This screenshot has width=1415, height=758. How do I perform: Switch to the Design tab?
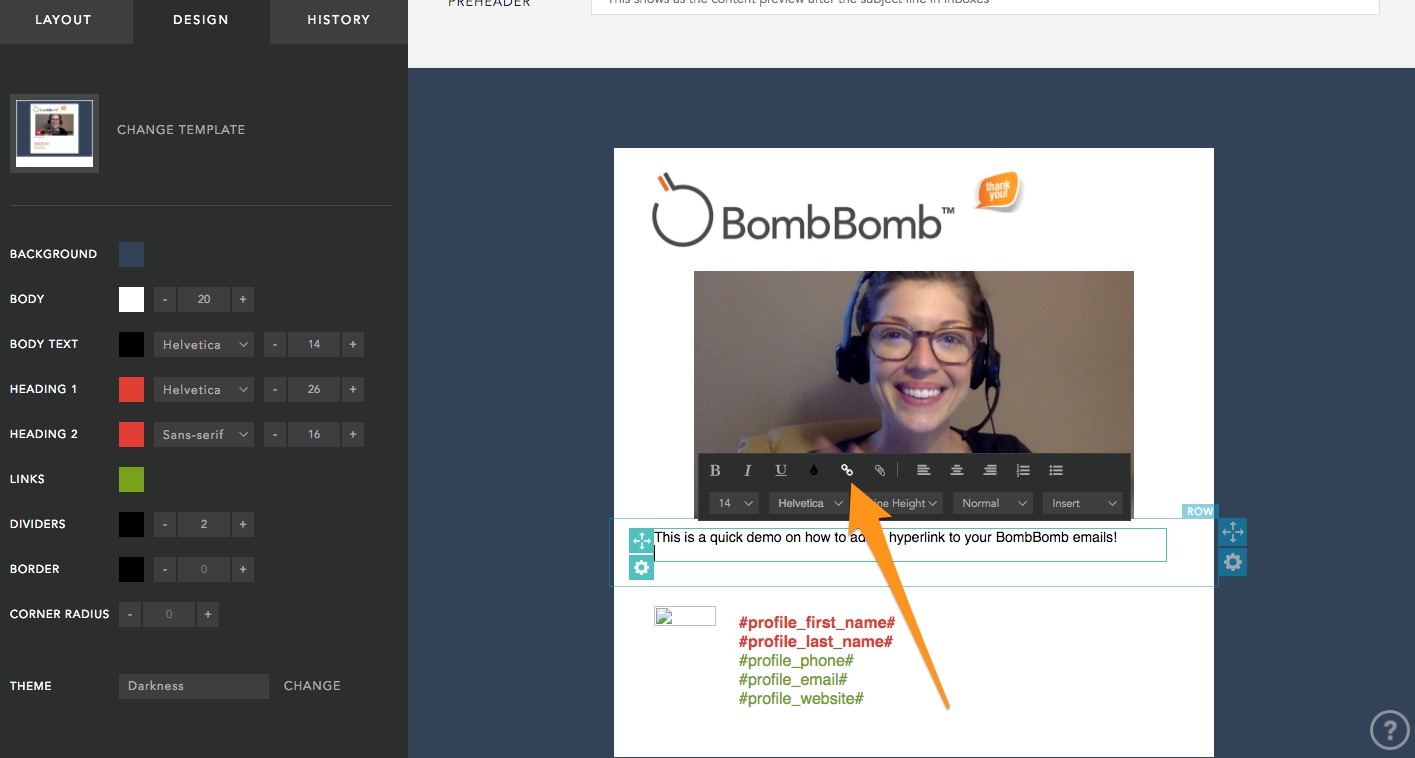click(201, 20)
